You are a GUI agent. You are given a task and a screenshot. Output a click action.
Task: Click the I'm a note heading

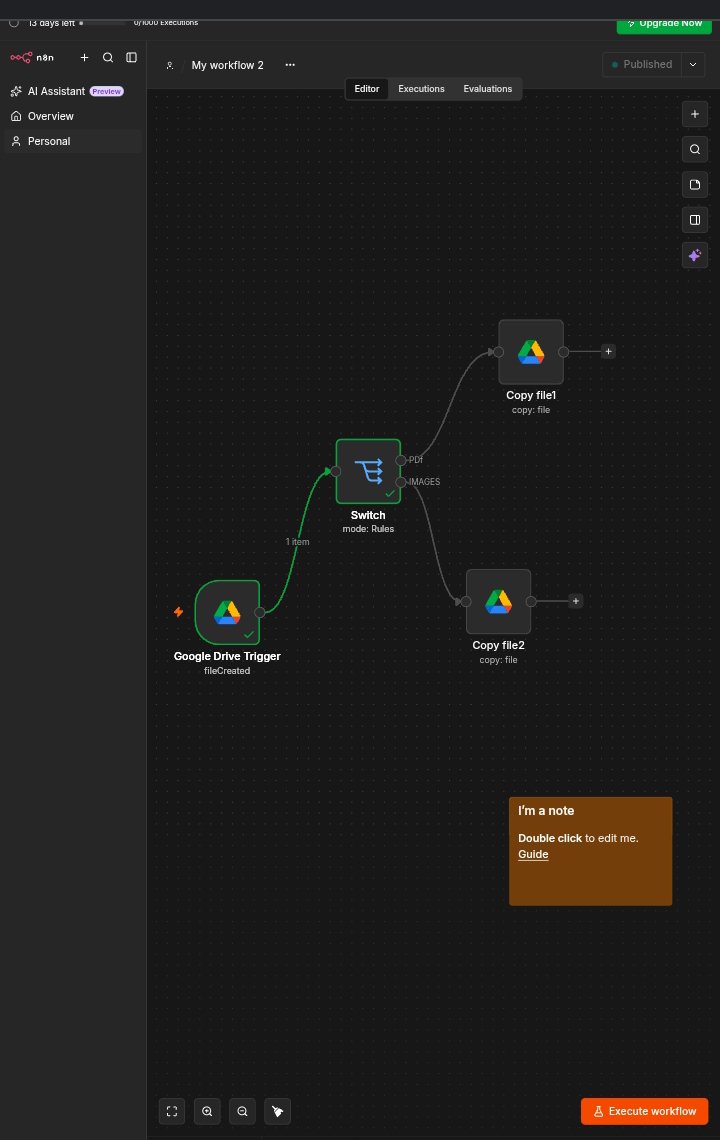tap(546, 811)
